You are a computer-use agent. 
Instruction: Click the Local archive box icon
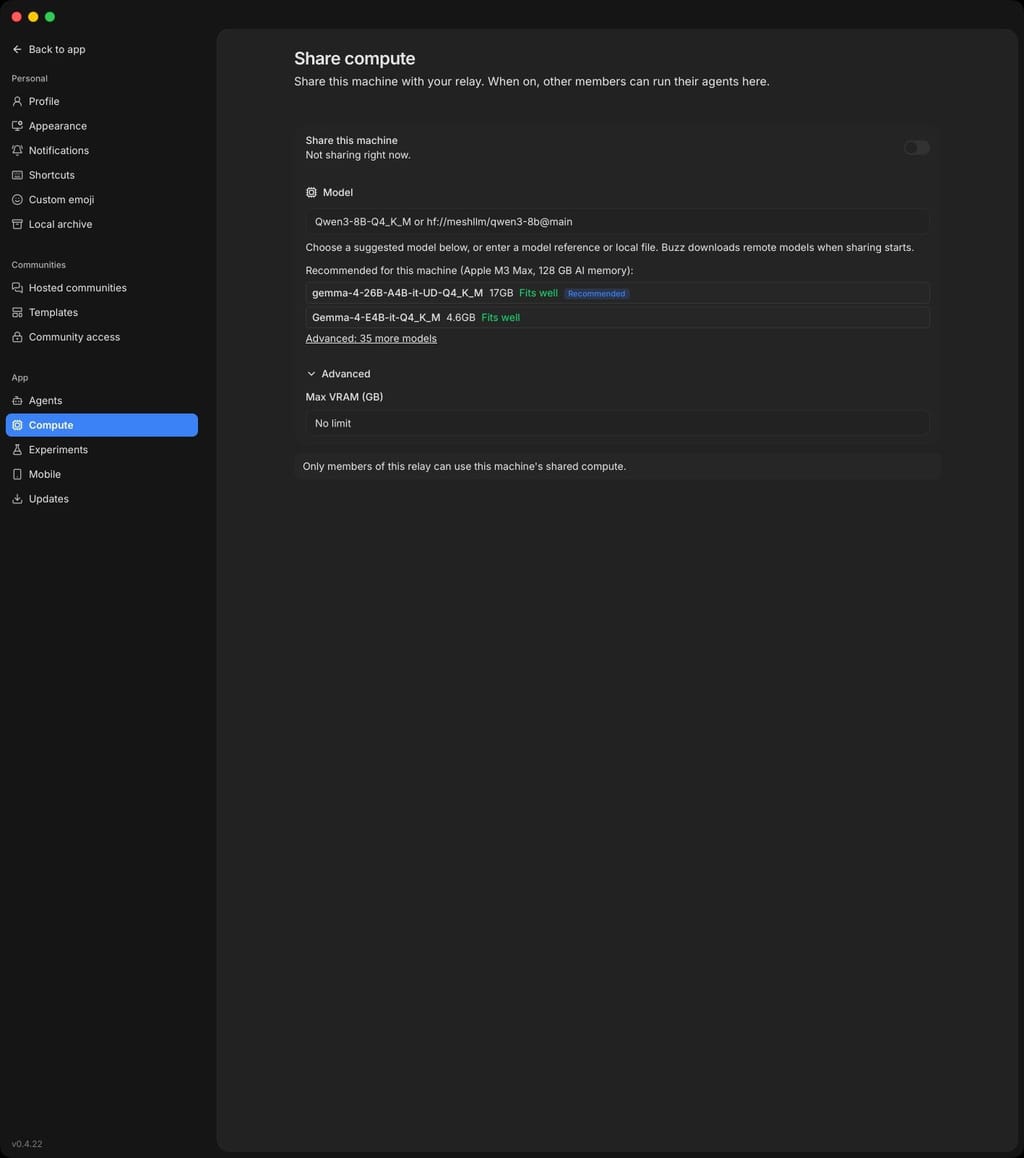(x=17, y=224)
